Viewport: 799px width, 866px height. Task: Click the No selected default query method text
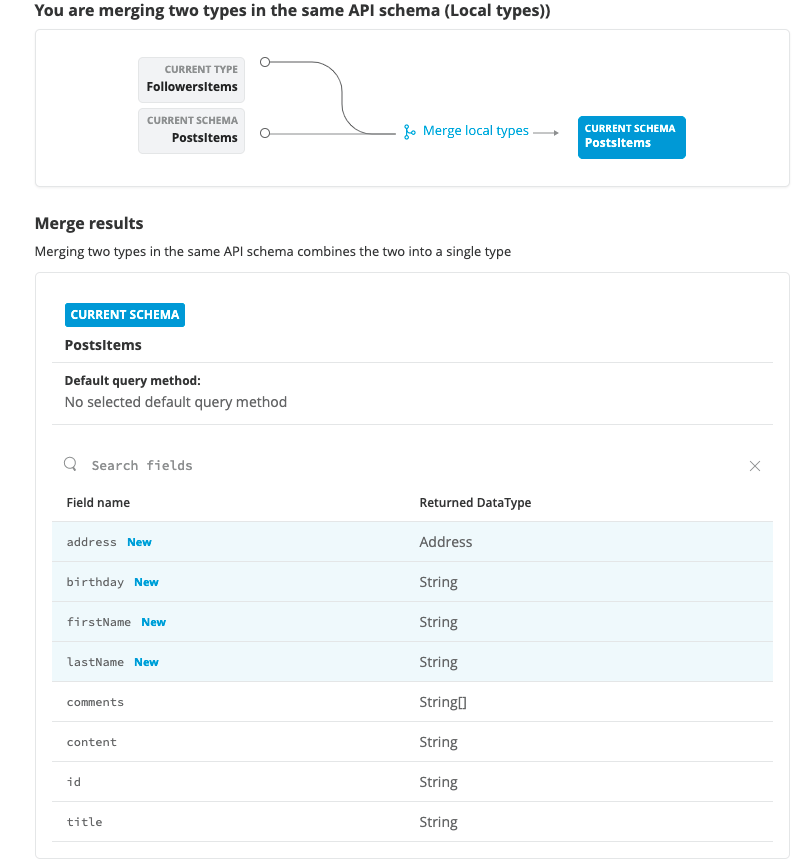coord(176,402)
